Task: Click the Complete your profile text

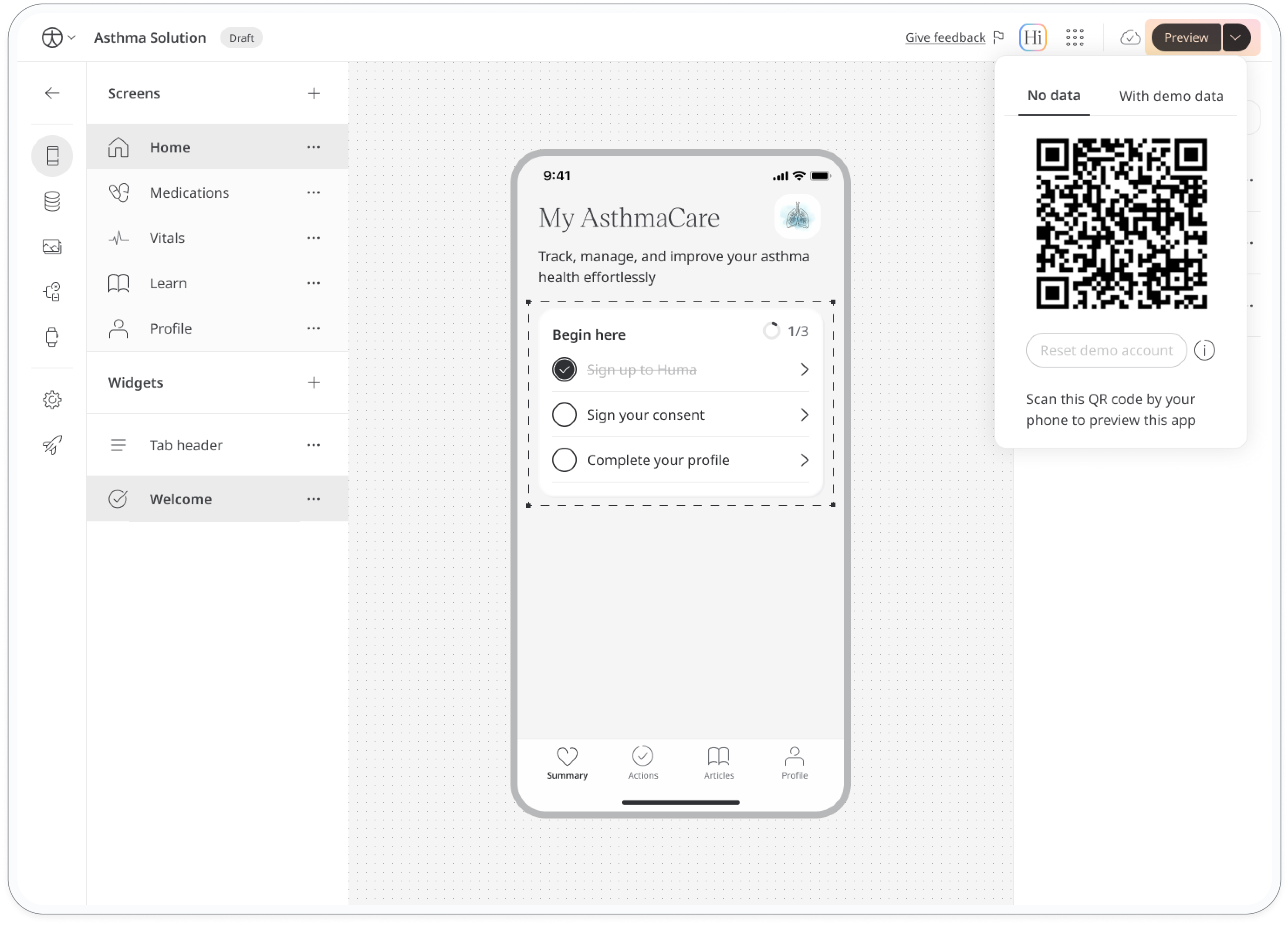Action: click(x=658, y=460)
